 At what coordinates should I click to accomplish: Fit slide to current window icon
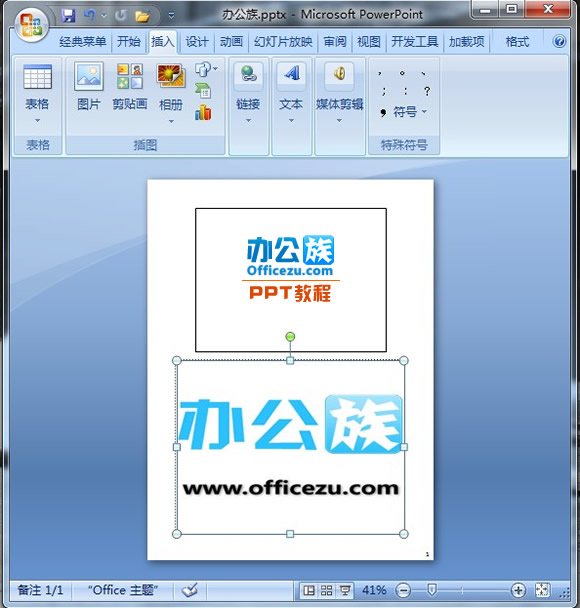point(542,590)
